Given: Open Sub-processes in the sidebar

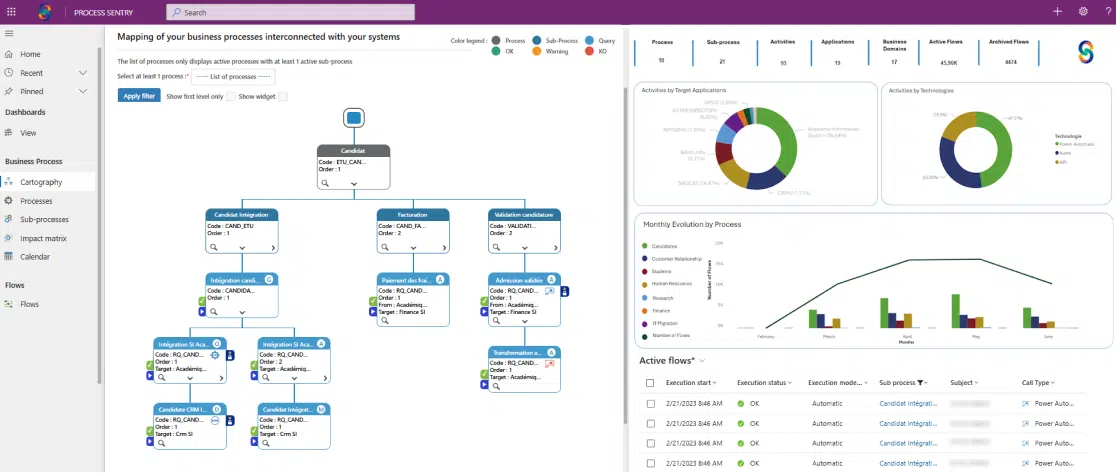Looking at the screenshot, I should (x=44, y=219).
